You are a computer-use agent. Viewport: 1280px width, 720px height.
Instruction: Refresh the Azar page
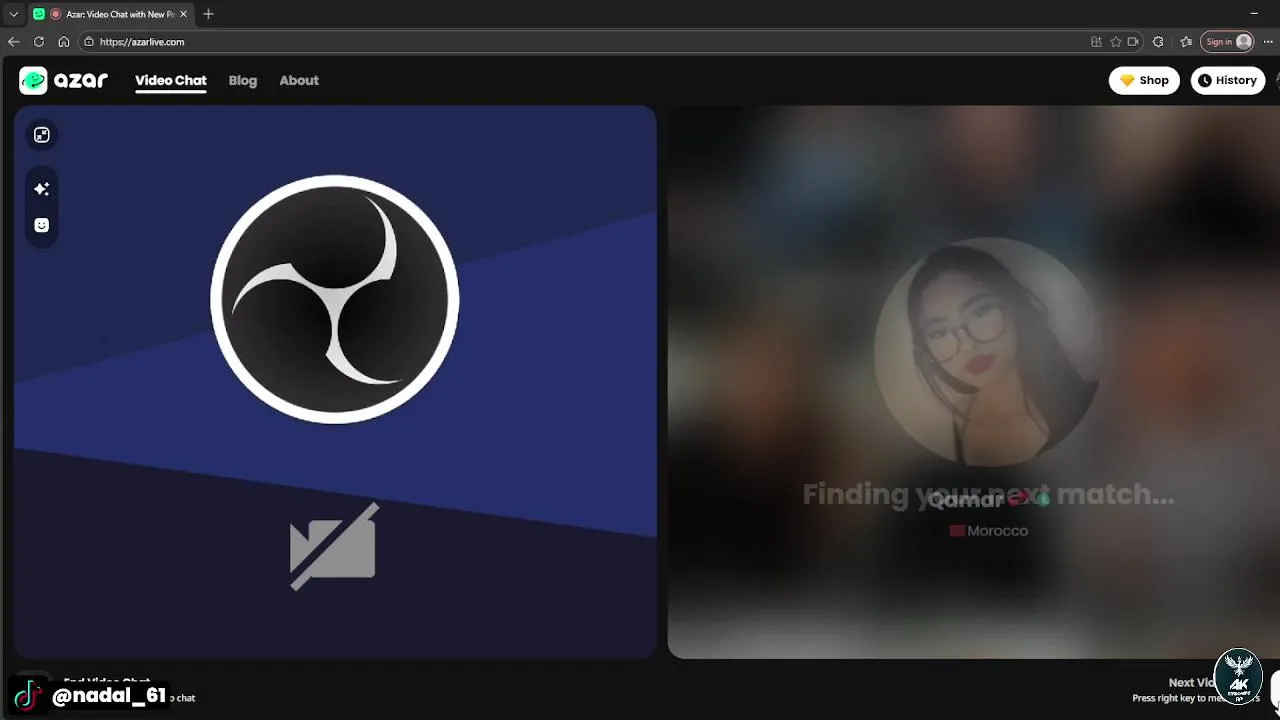coord(39,42)
